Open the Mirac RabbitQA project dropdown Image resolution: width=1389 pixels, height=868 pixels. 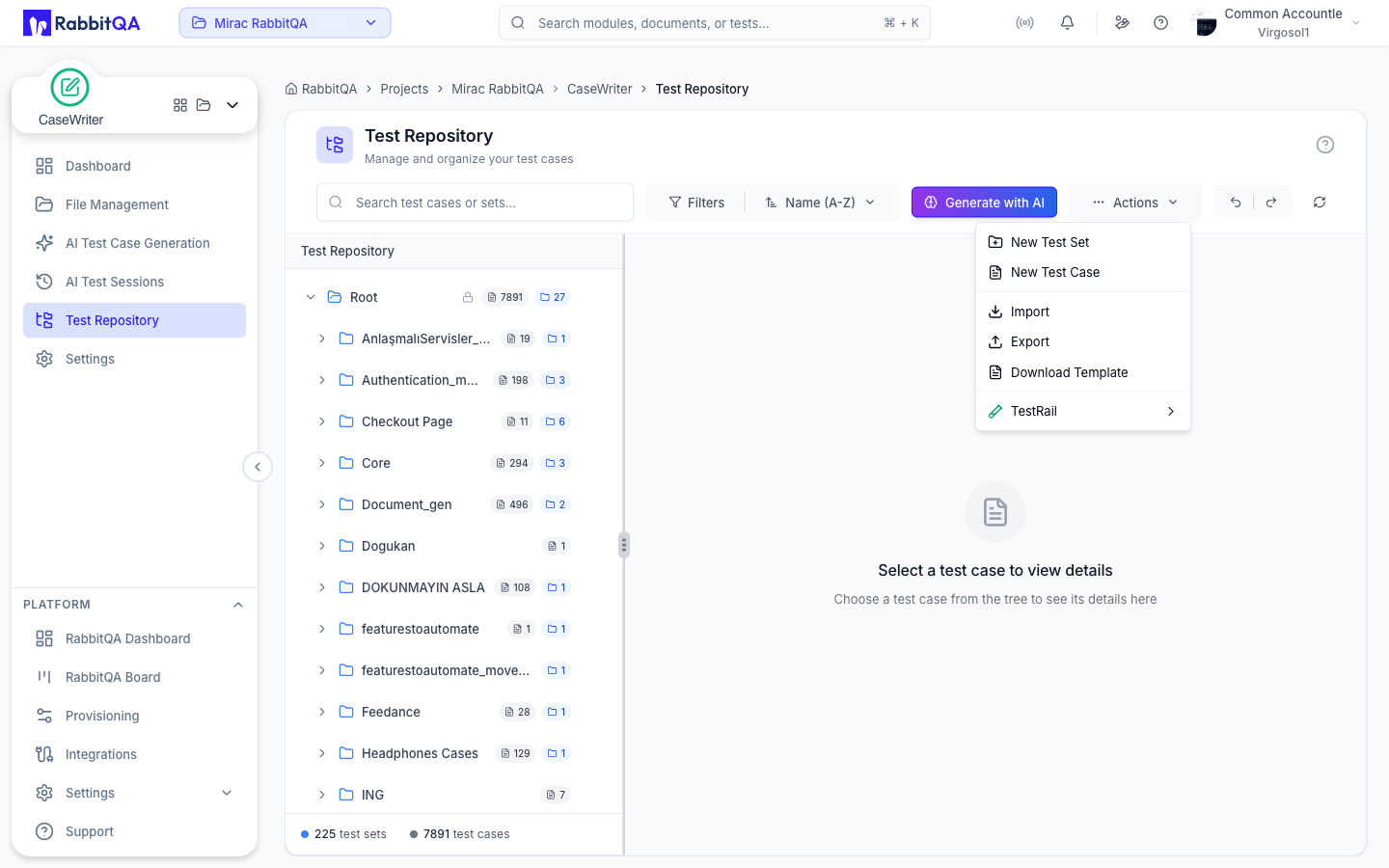pos(285,23)
